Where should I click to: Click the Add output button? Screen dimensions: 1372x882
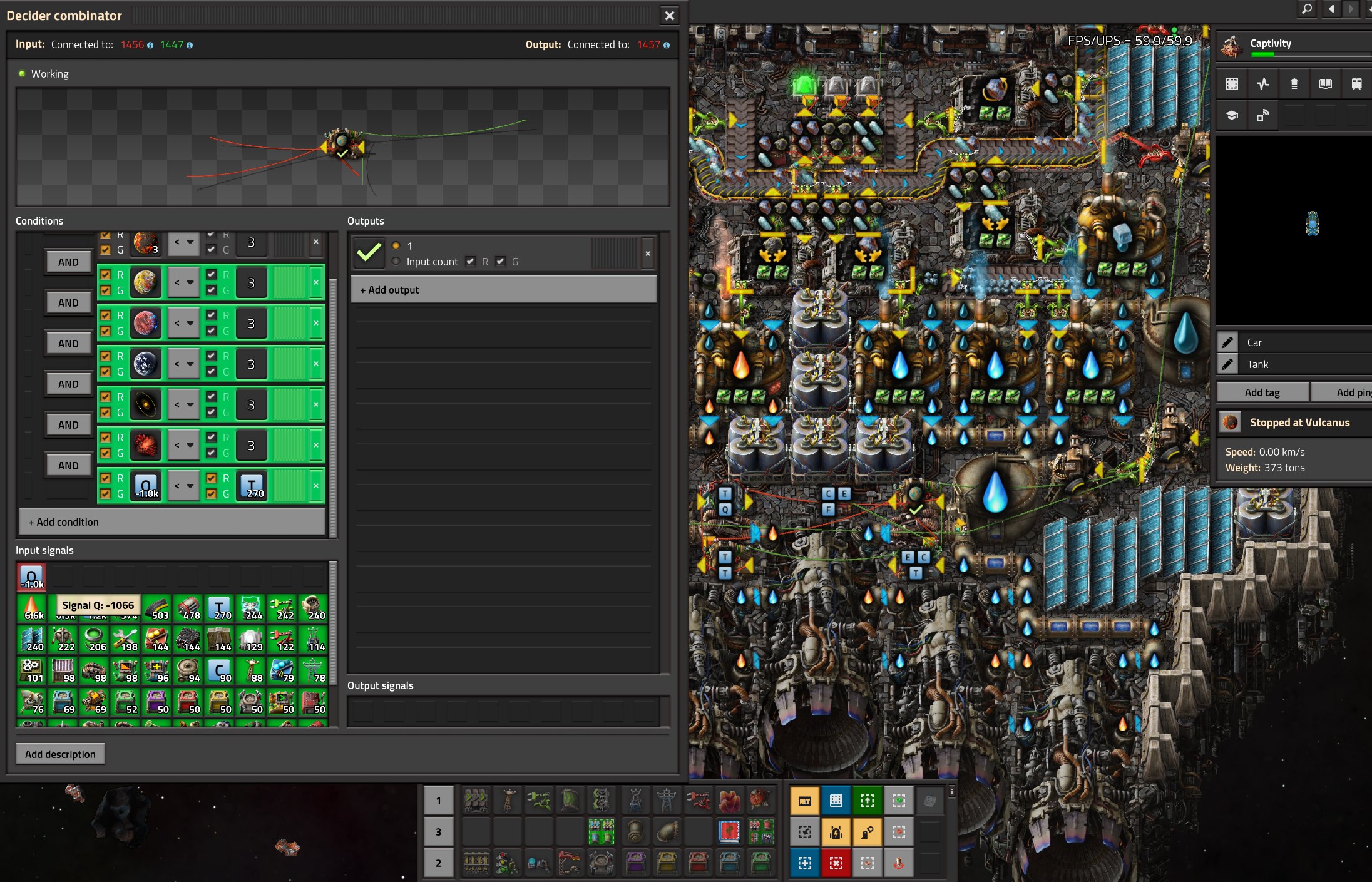503,290
